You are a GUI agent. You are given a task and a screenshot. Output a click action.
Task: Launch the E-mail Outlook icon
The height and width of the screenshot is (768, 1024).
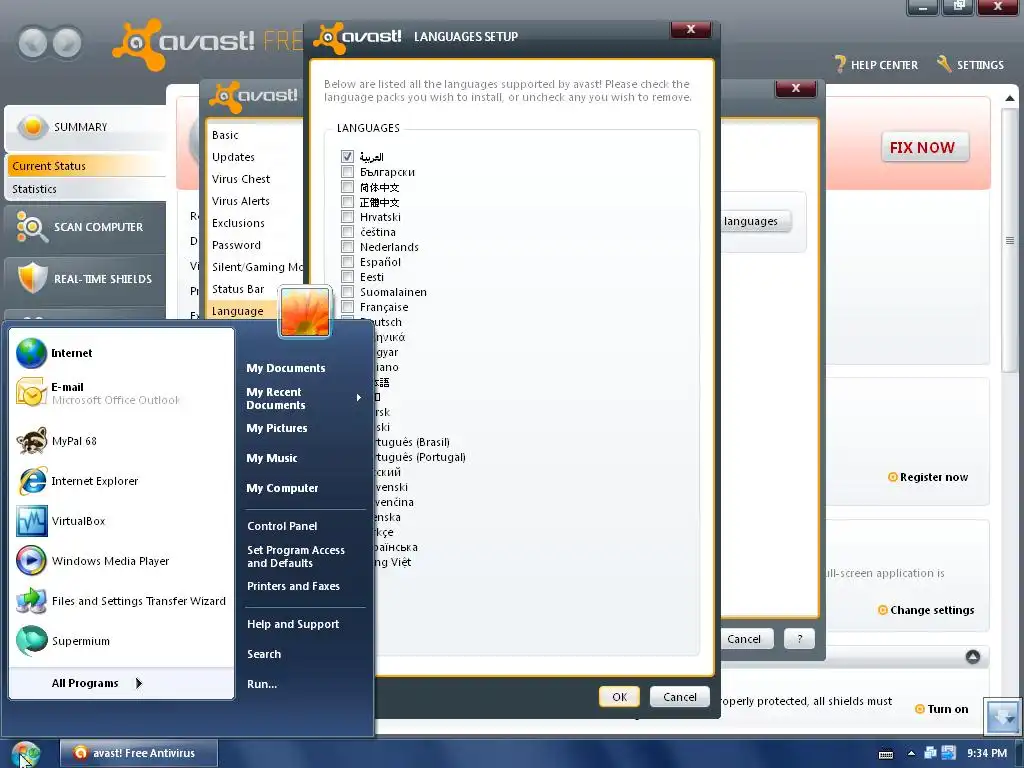click(31, 393)
